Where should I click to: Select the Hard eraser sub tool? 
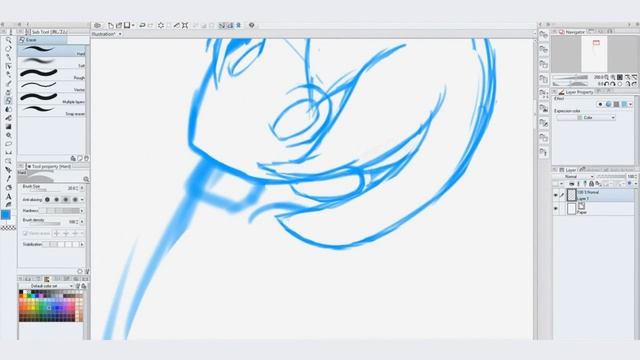[x=51, y=51]
